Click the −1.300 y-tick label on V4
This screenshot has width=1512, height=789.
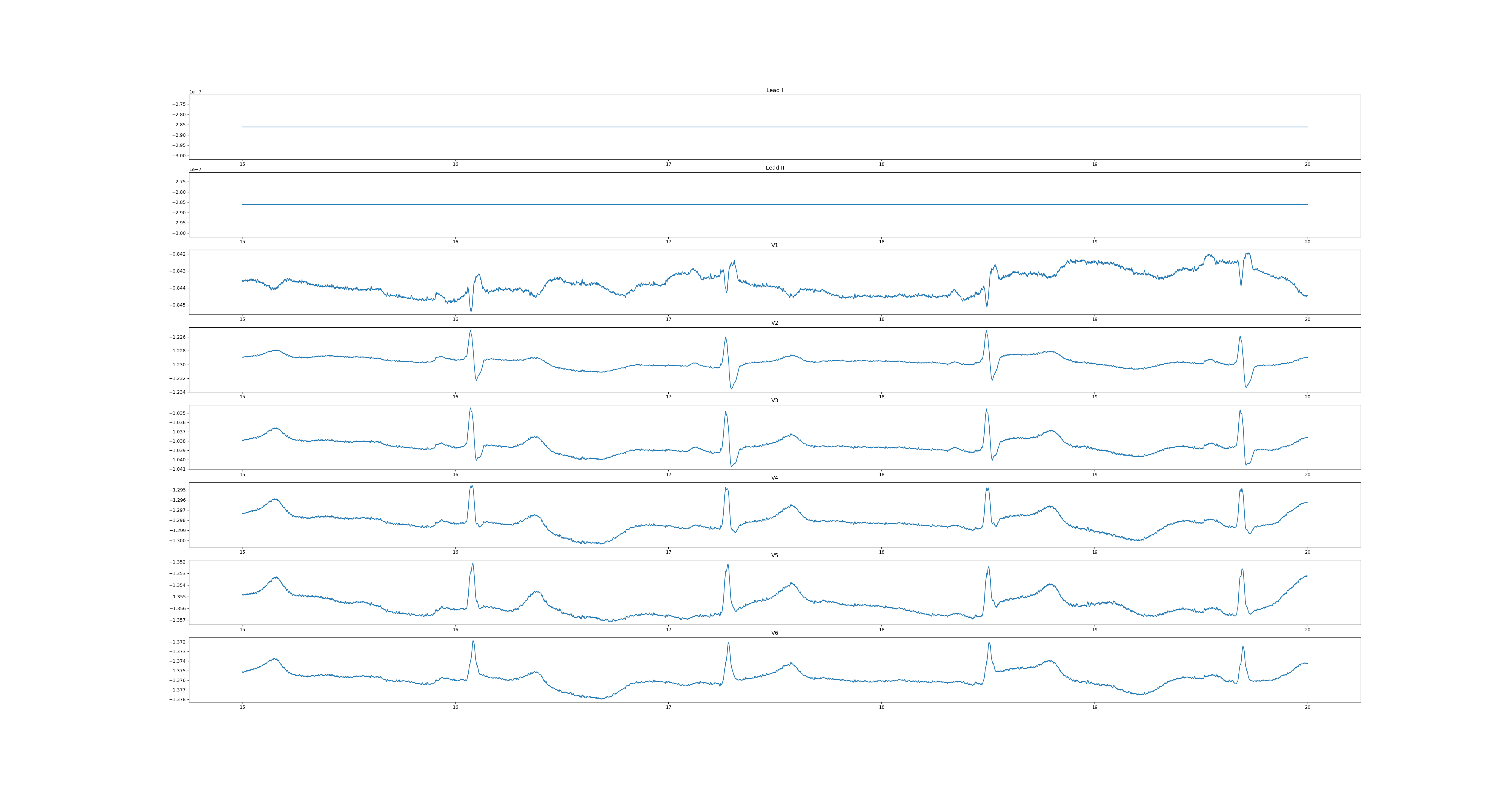pyautogui.click(x=178, y=541)
